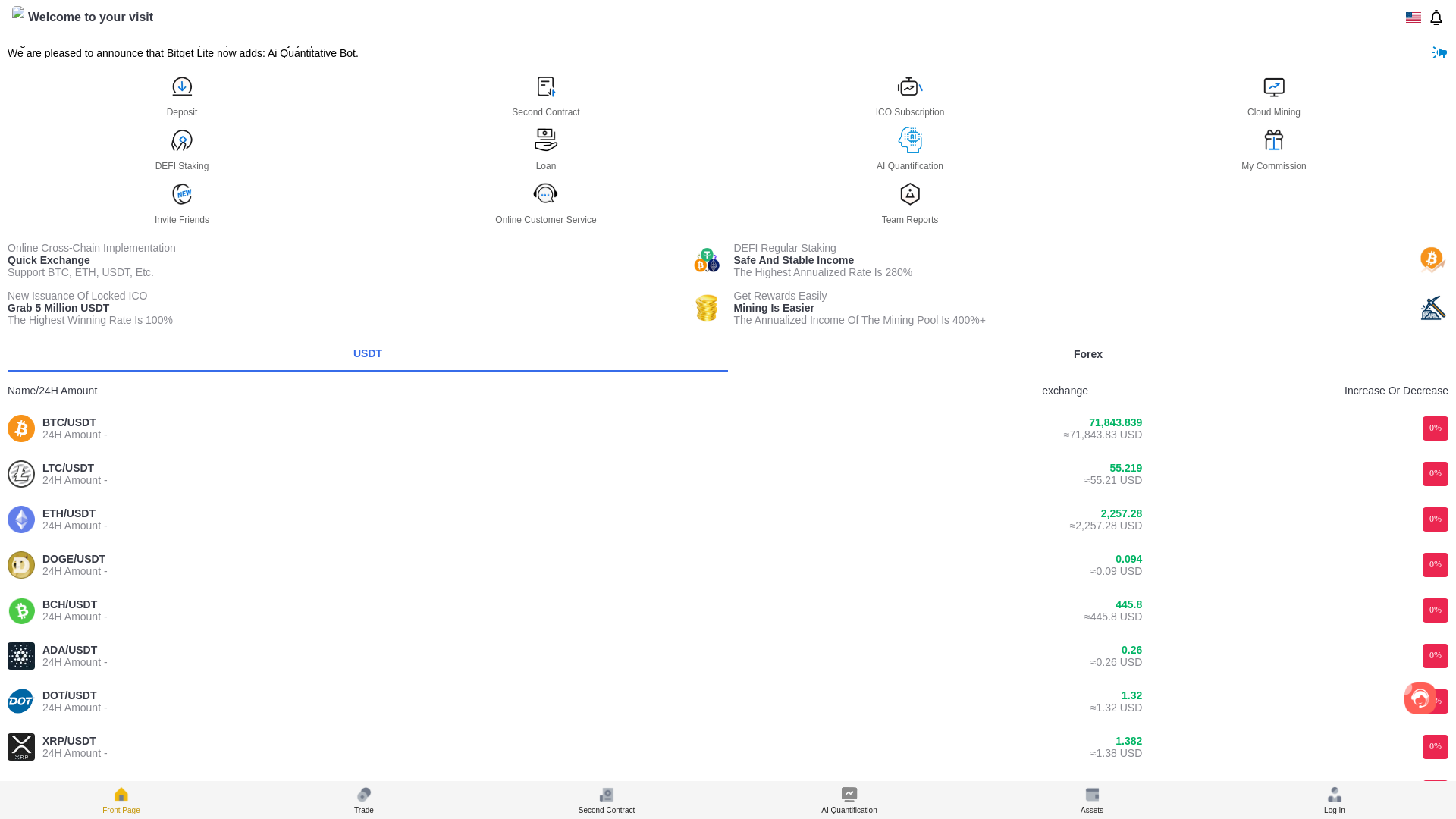Open Second Contract from the icon grid
The height and width of the screenshot is (819, 1456).
pyautogui.click(x=546, y=86)
